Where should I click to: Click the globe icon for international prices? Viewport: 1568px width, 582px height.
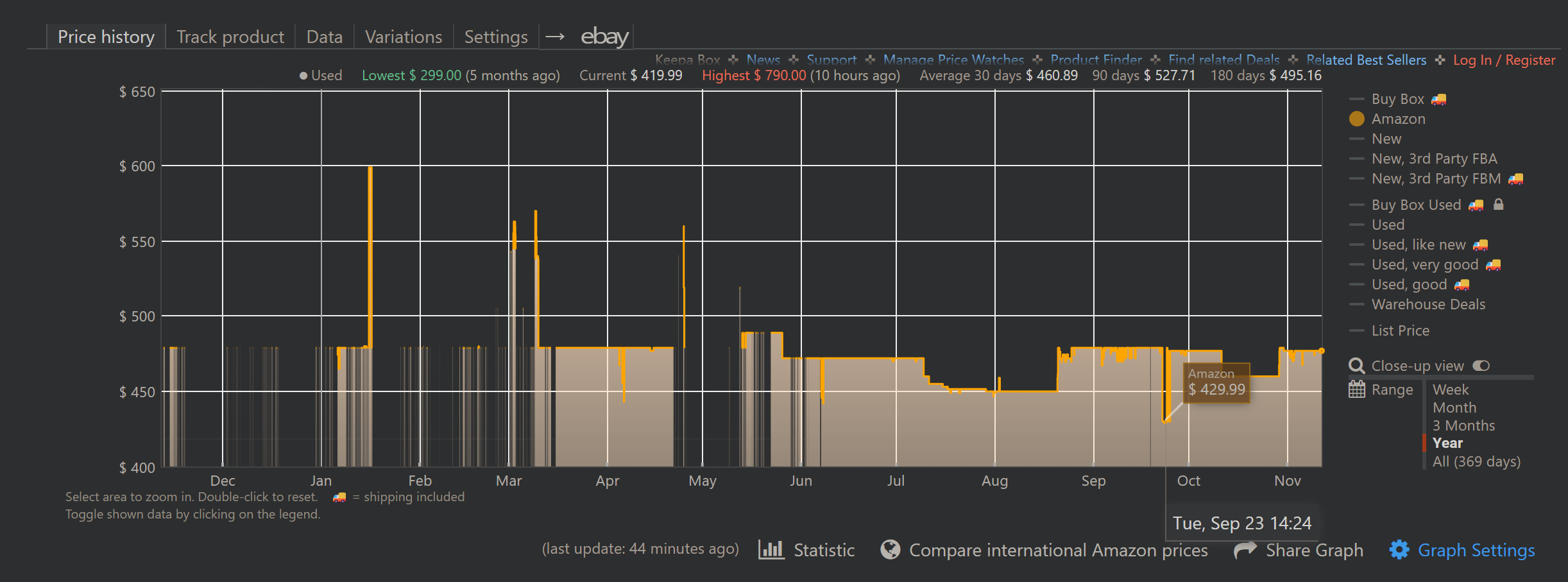click(x=891, y=549)
